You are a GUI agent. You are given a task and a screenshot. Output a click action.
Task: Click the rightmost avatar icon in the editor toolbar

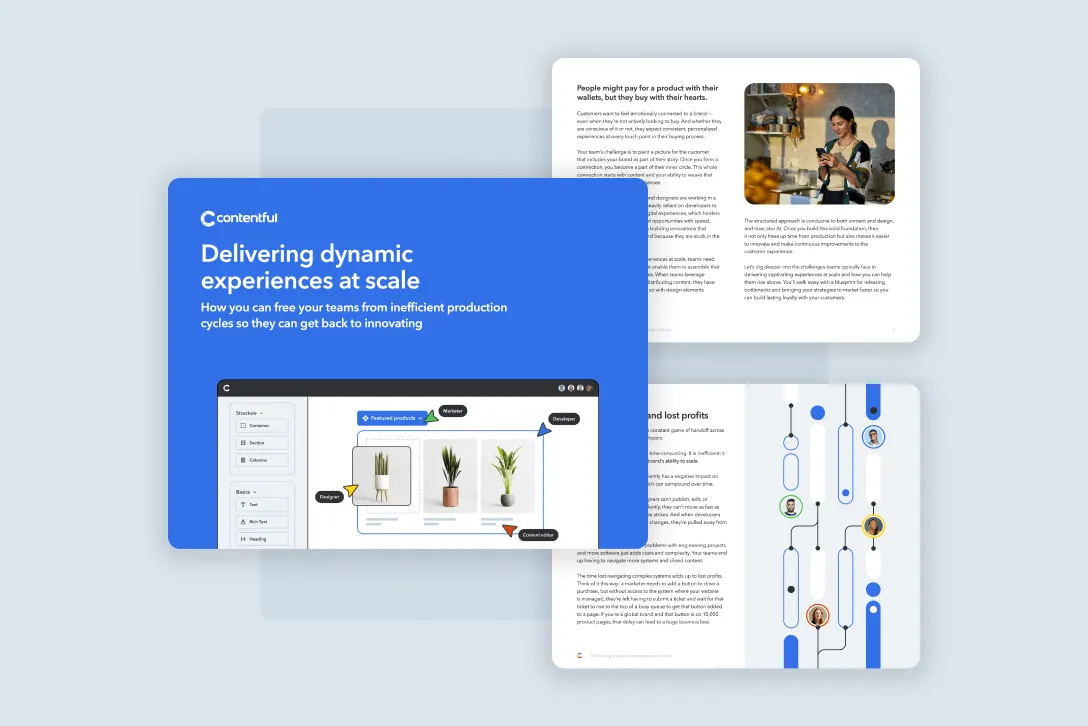589,387
